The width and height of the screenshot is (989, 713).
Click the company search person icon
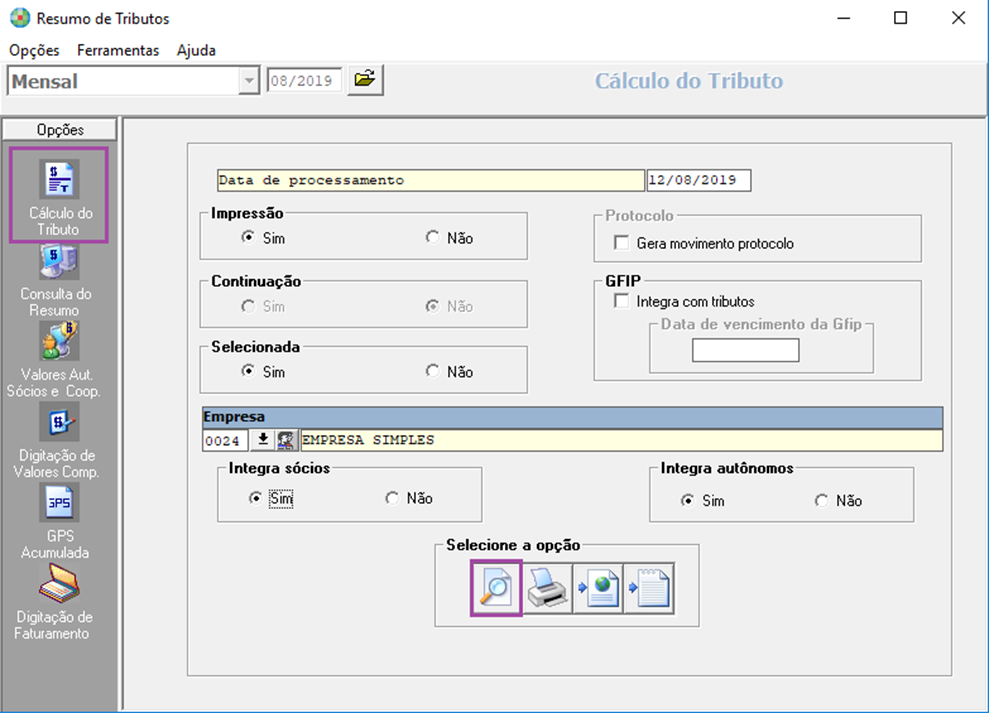[287, 440]
